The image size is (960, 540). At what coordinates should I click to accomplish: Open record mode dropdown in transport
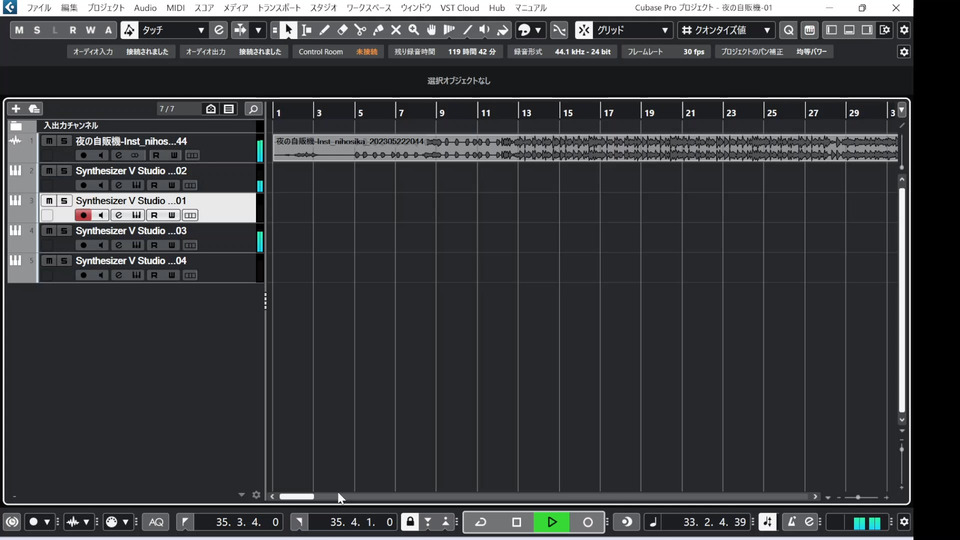click(x=47, y=522)
